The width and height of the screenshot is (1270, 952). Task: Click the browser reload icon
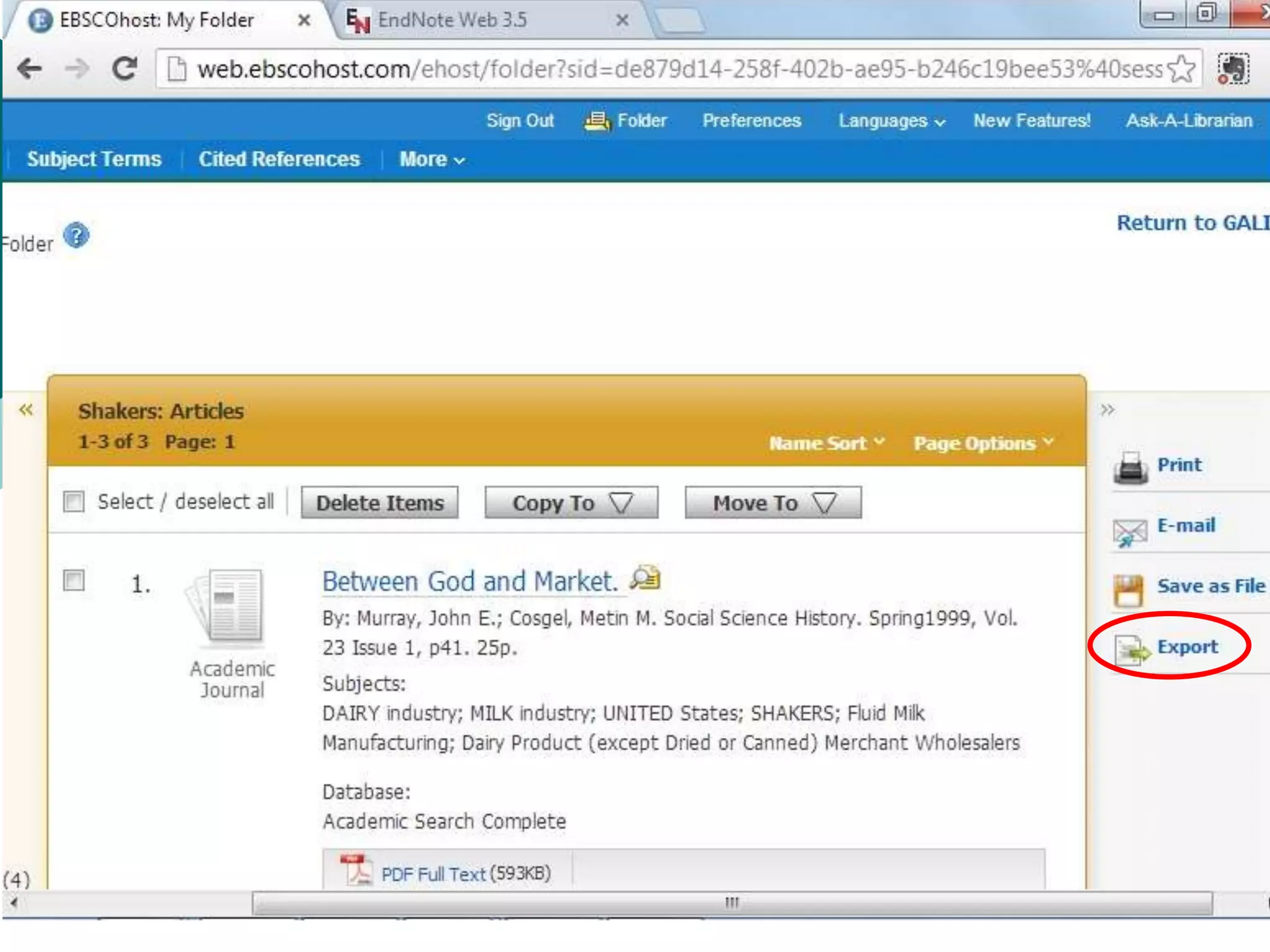coord(125,68)
